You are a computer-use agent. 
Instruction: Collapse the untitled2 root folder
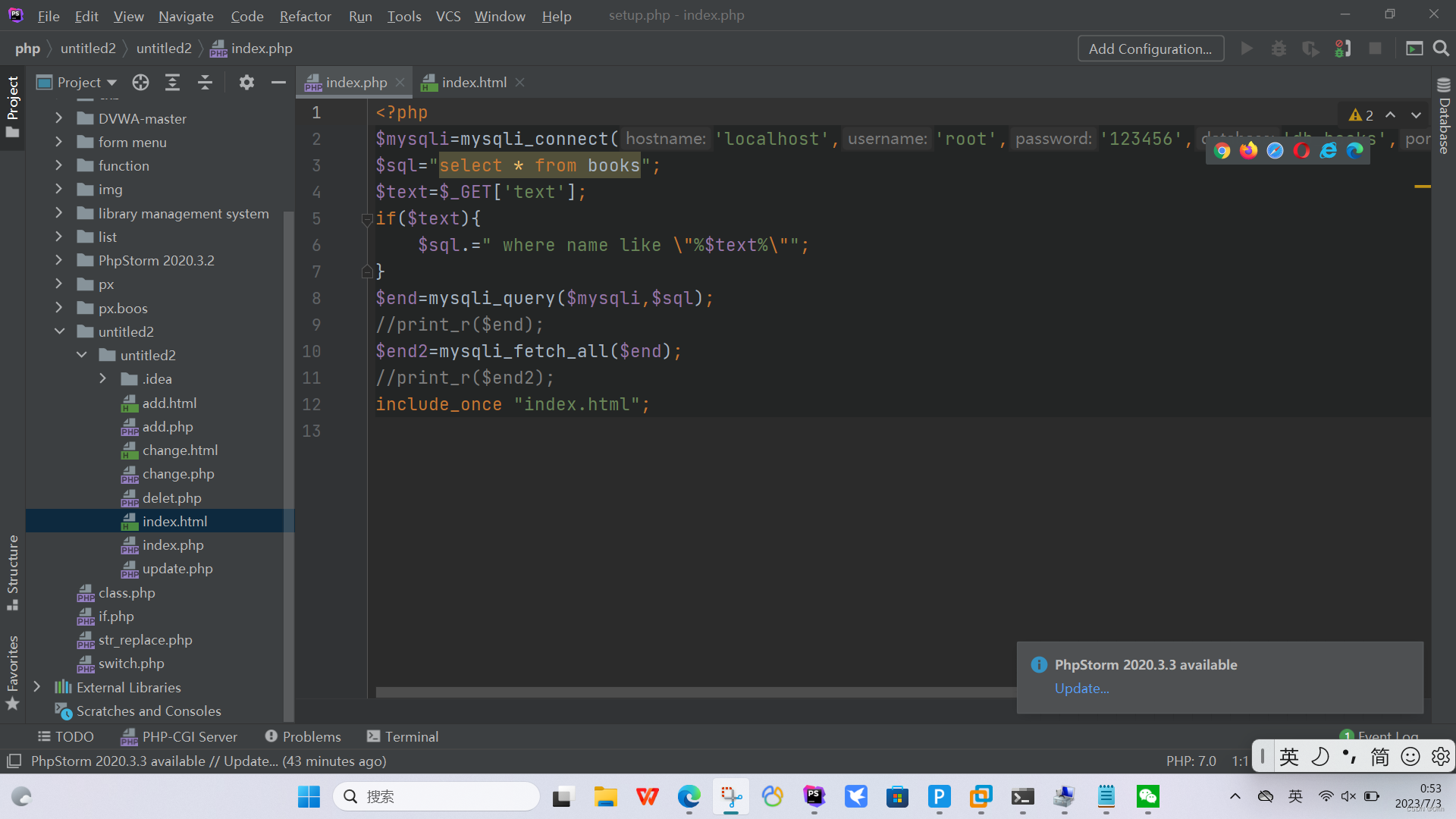pos(59,331)
